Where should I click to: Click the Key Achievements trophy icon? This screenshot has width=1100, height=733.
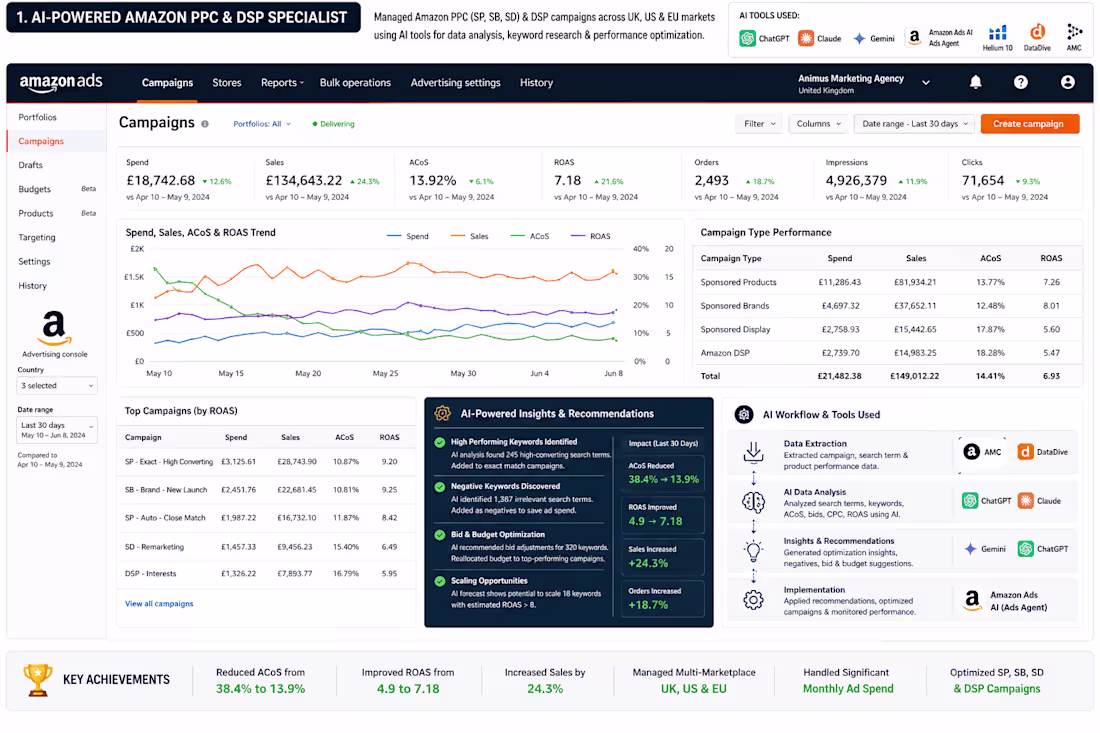(x=38, y=679)
